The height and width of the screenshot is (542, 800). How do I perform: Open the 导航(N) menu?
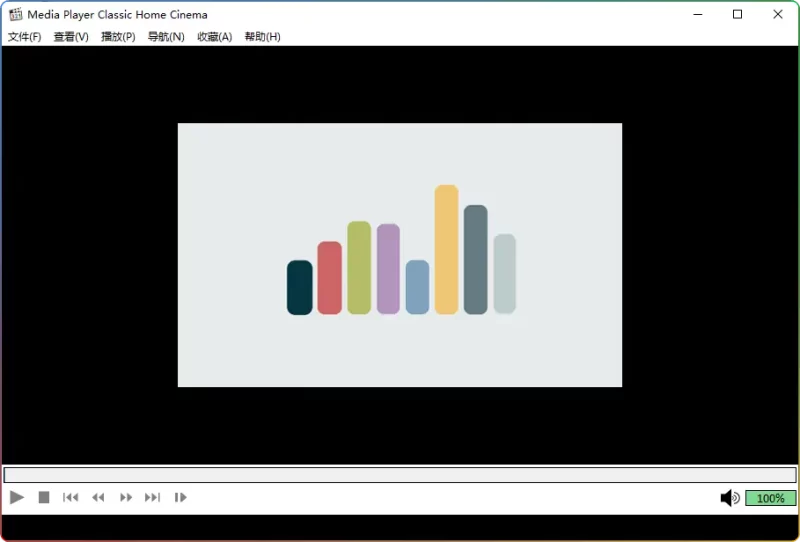click(x=166, y=37)
